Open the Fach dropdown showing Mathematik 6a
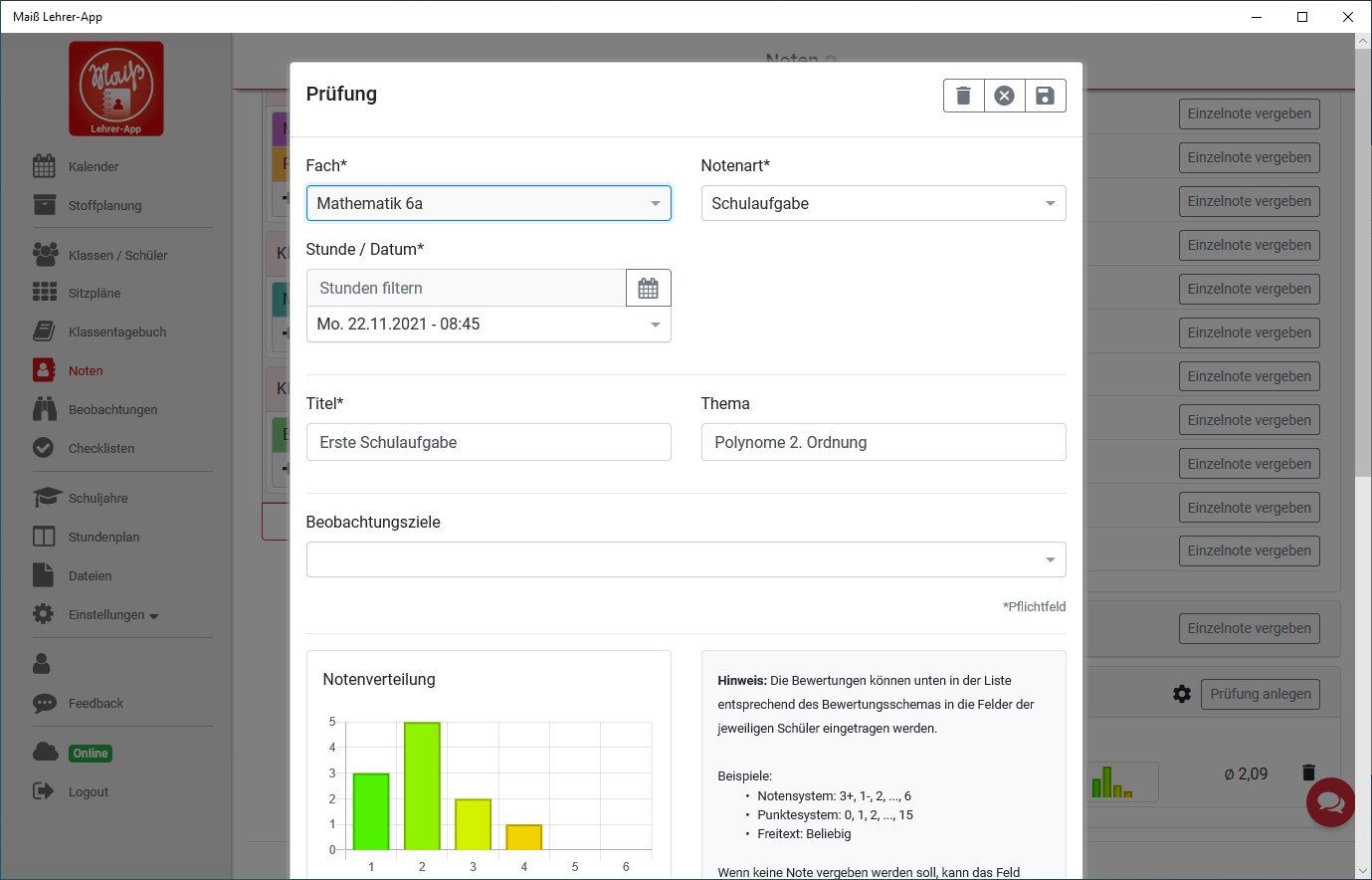The image size is (1372, 880). 489,203
